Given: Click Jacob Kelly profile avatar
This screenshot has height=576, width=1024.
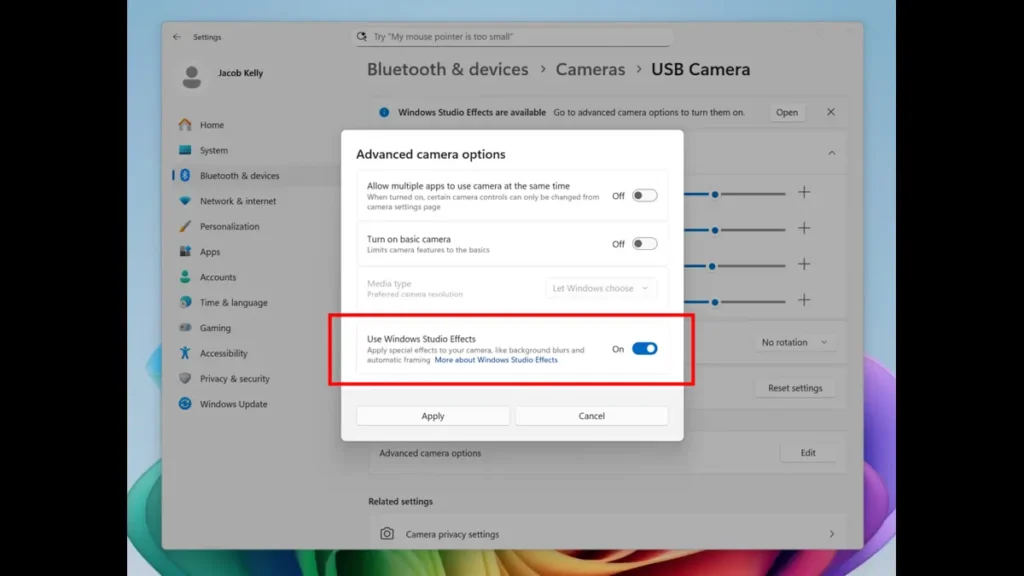Looking at the screenshot, I should (191, 76).
